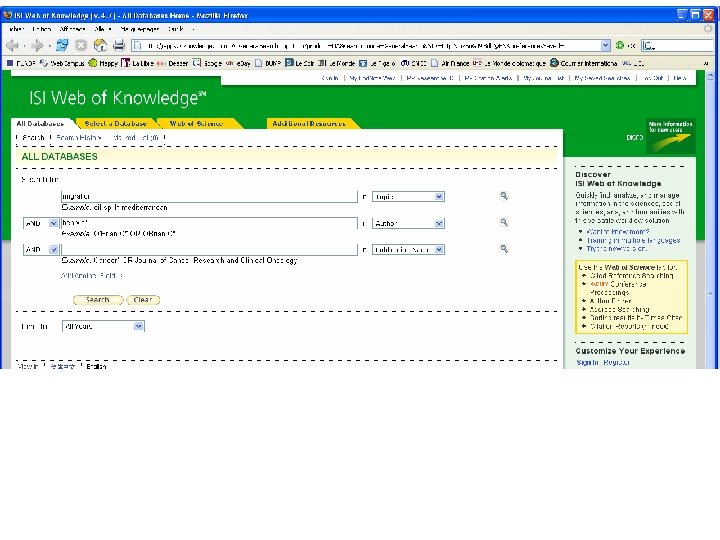Click the Register link under Customize Your Experience

(x=616, y=362)
